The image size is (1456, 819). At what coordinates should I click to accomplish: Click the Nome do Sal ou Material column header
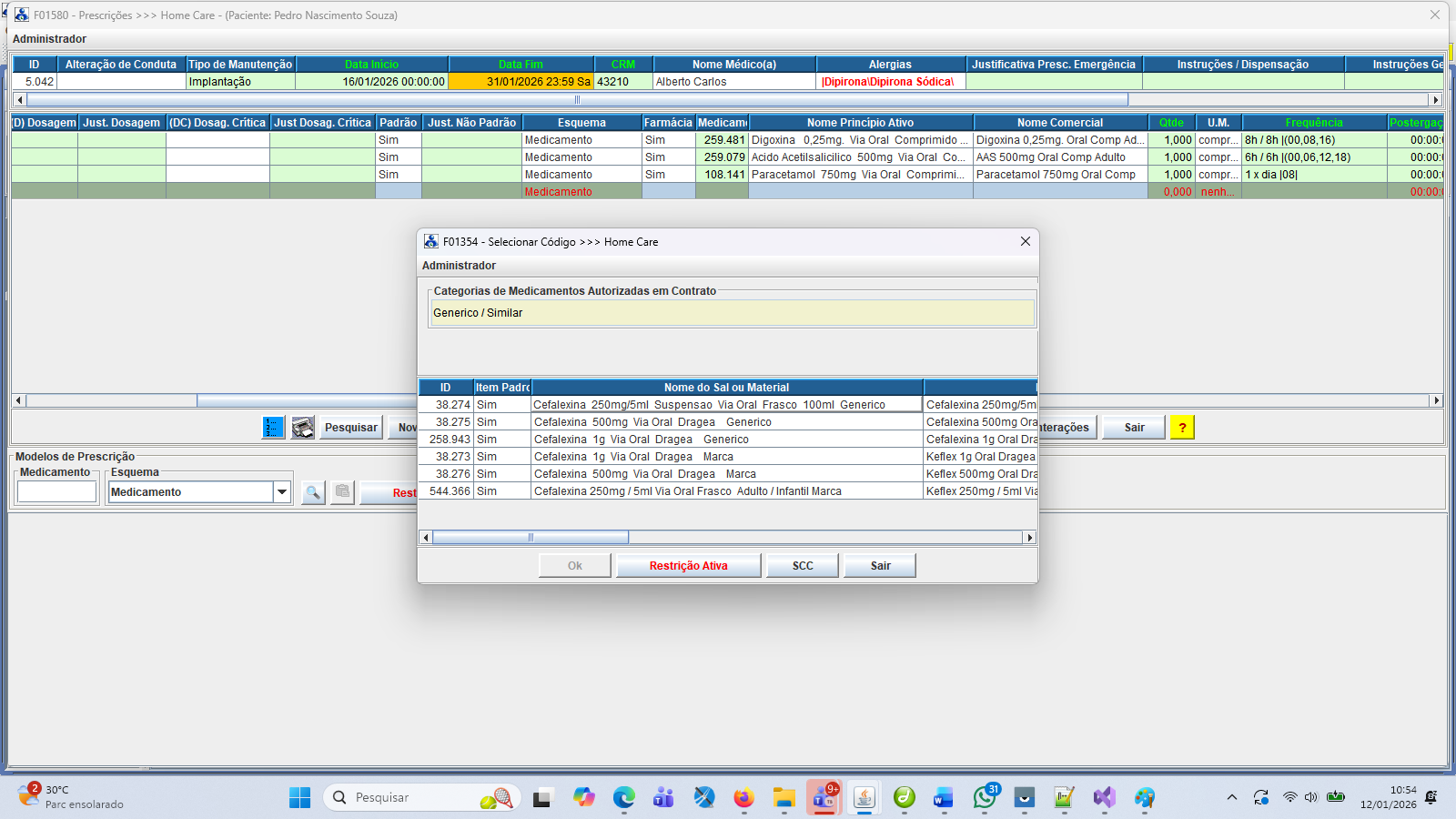[726, 388]
